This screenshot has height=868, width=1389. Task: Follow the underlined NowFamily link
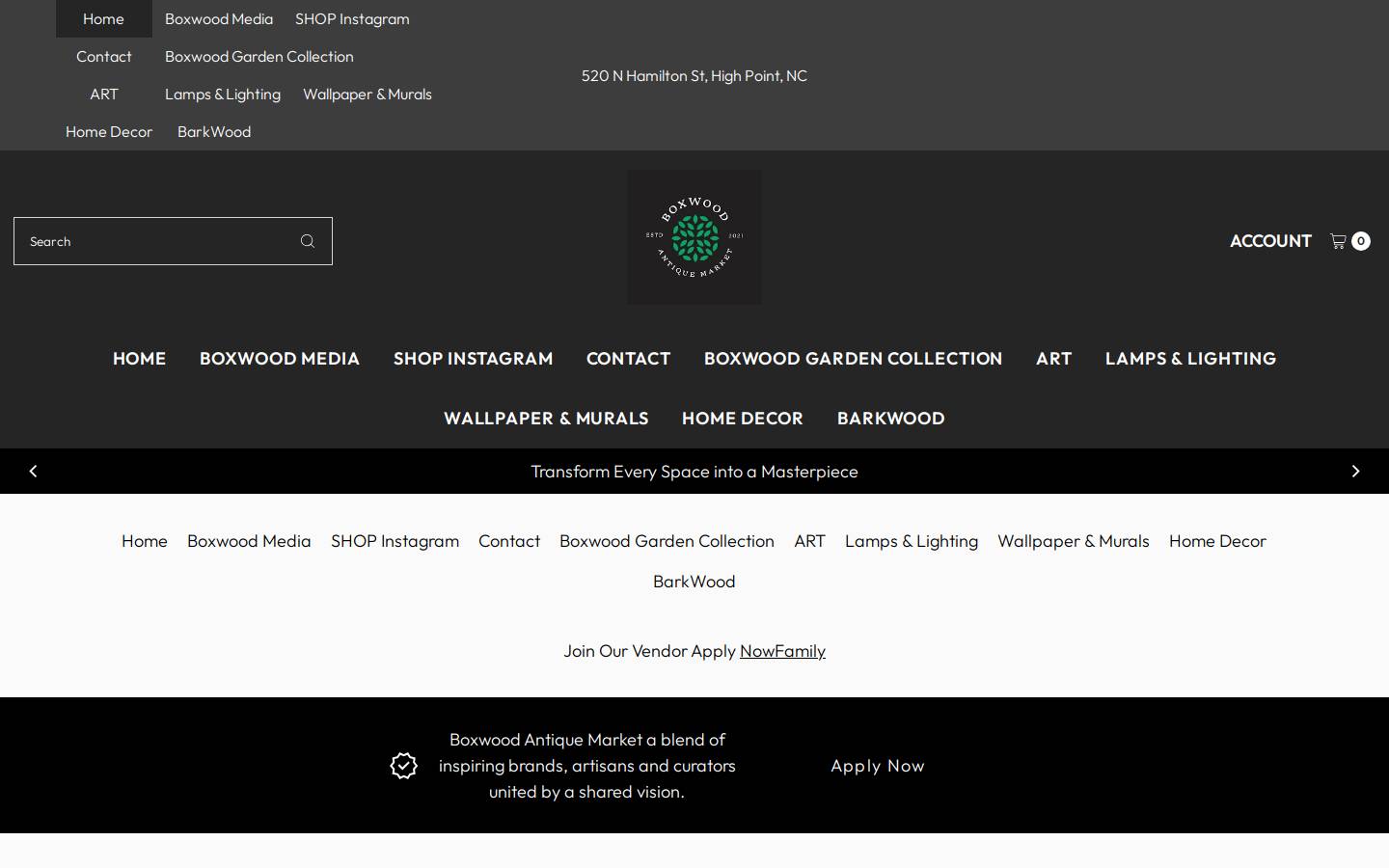click(x=782, y=651)
